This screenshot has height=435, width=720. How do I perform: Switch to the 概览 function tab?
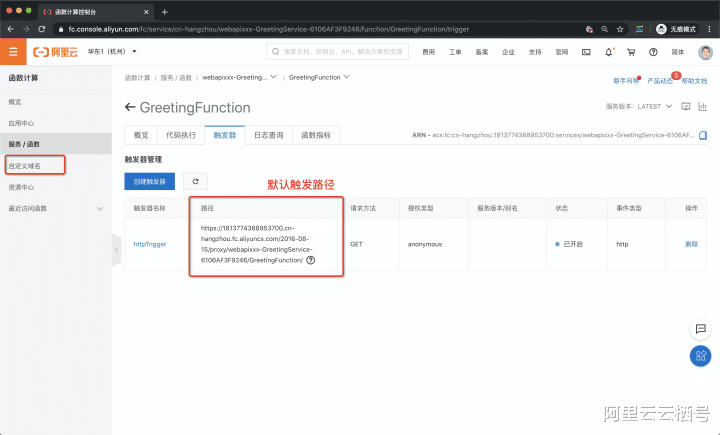click(x=141, y=135)
